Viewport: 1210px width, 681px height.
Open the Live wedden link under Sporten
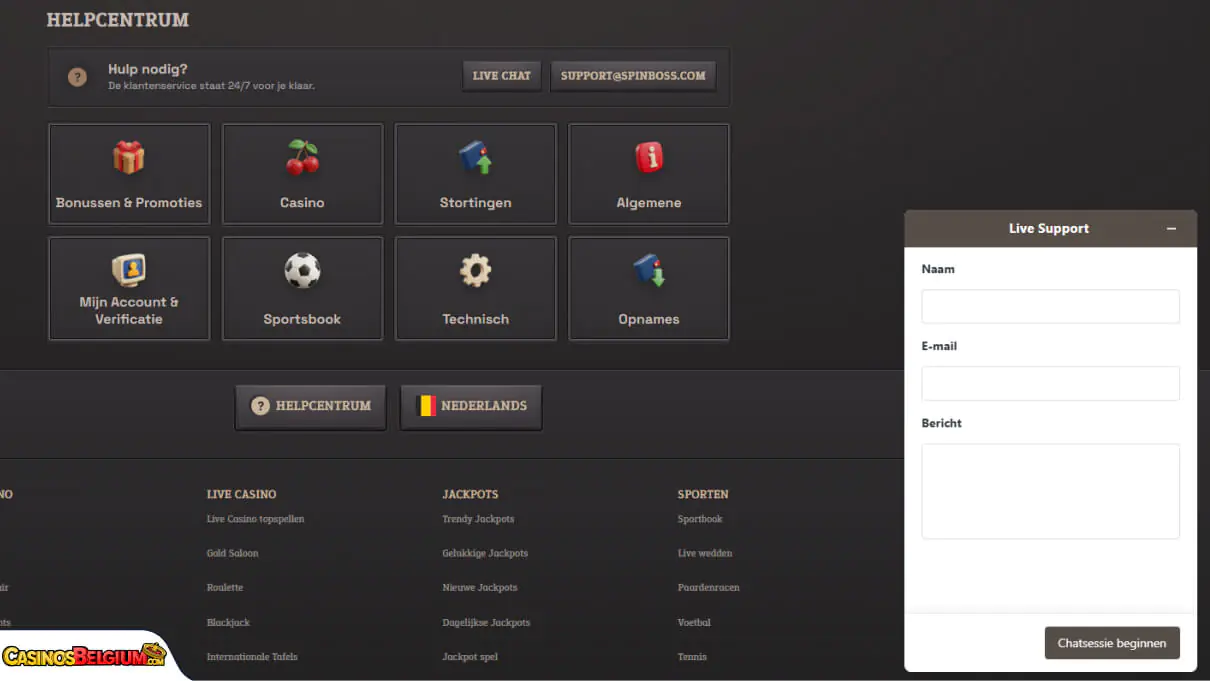(704, 553)
